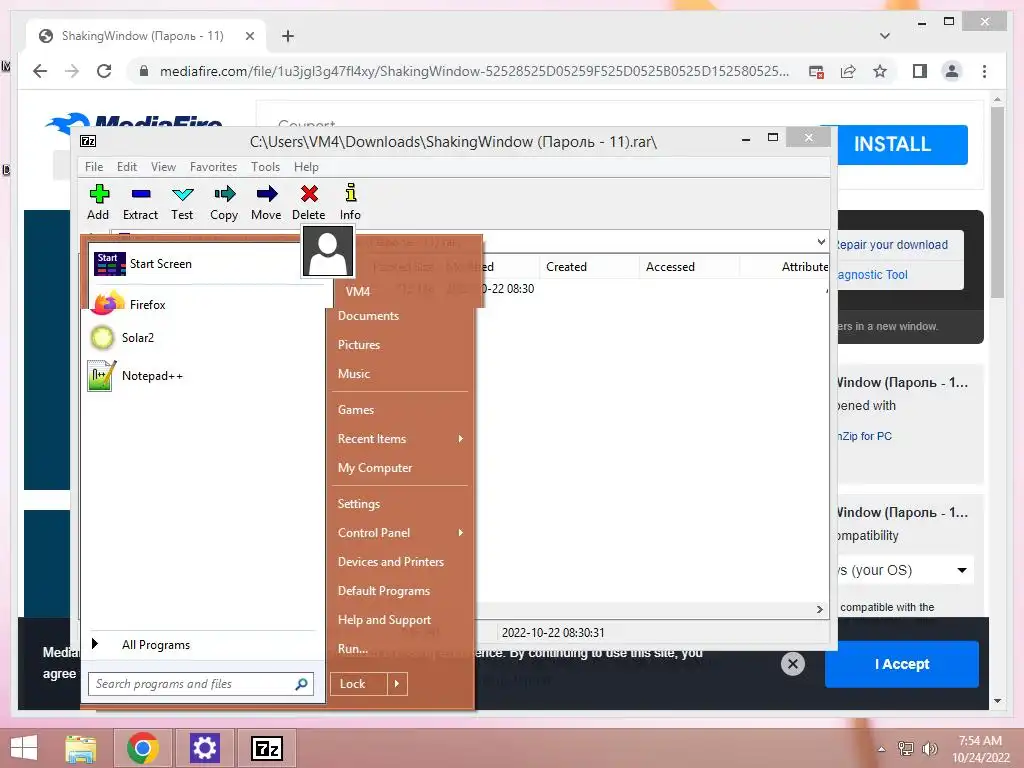
Task: Open a new Chrome tab
Action: tap(288, 36)
